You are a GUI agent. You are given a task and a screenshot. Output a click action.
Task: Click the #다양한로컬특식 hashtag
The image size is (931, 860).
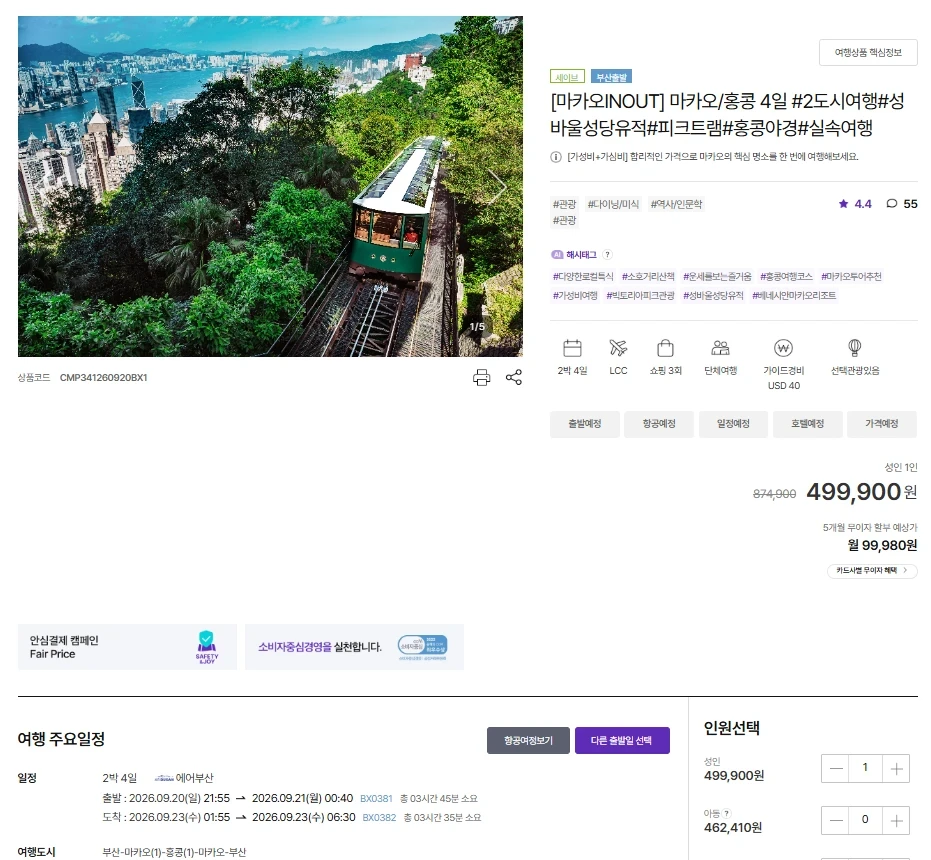tap(583, 277)
